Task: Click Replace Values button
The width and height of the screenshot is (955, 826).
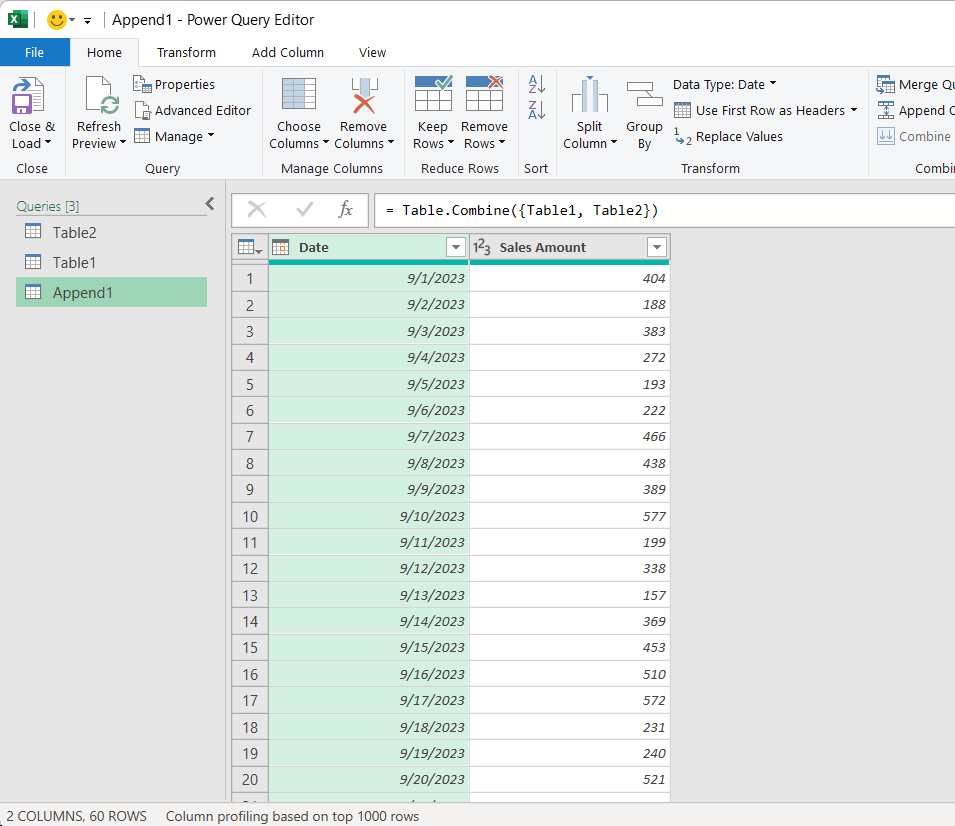Action: (x=728, y=137)
